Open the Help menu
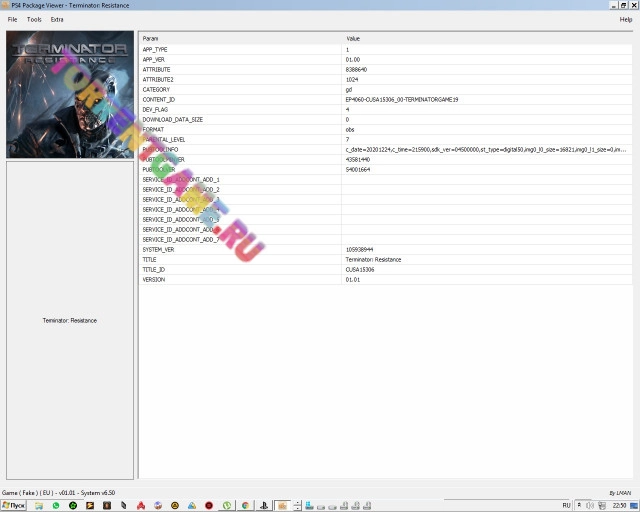 626,19
